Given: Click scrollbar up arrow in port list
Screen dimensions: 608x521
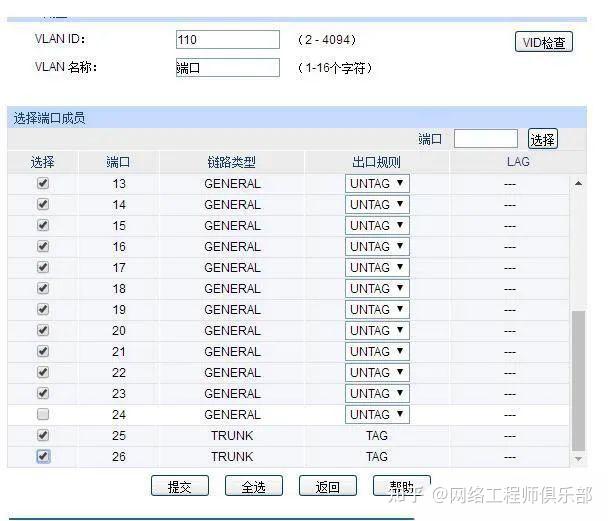Looking at the screenshot, I should [x=578, y=183].
